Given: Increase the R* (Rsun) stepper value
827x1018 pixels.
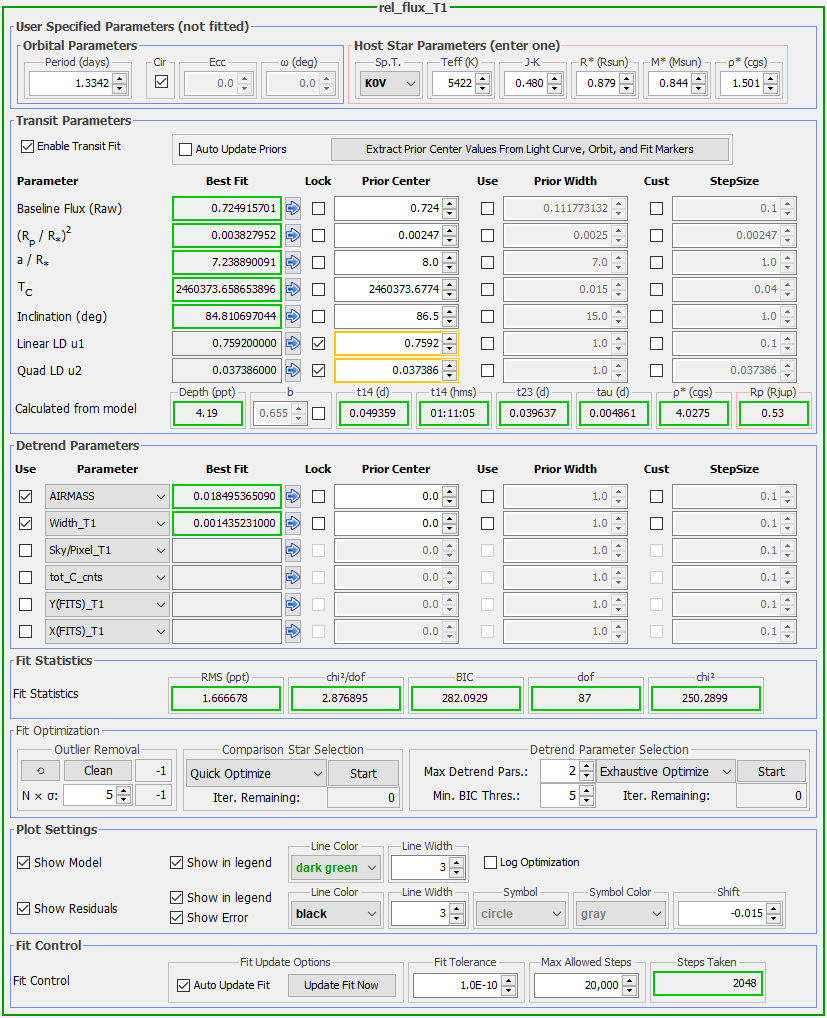Looking at the screenshot, I should point(626,78).
